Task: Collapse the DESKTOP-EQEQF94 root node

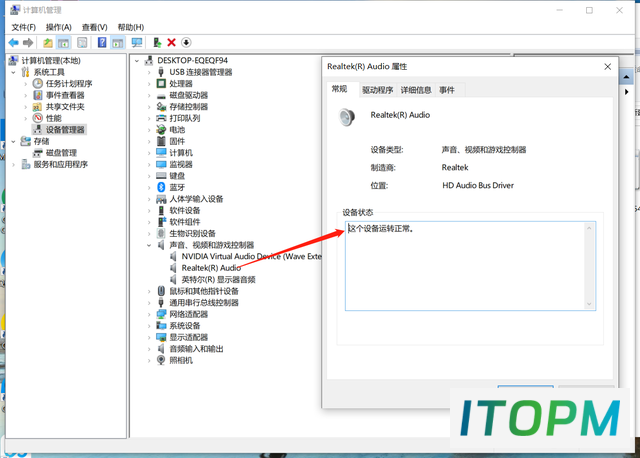Action: pyautogui.click(x=137, y=61)
